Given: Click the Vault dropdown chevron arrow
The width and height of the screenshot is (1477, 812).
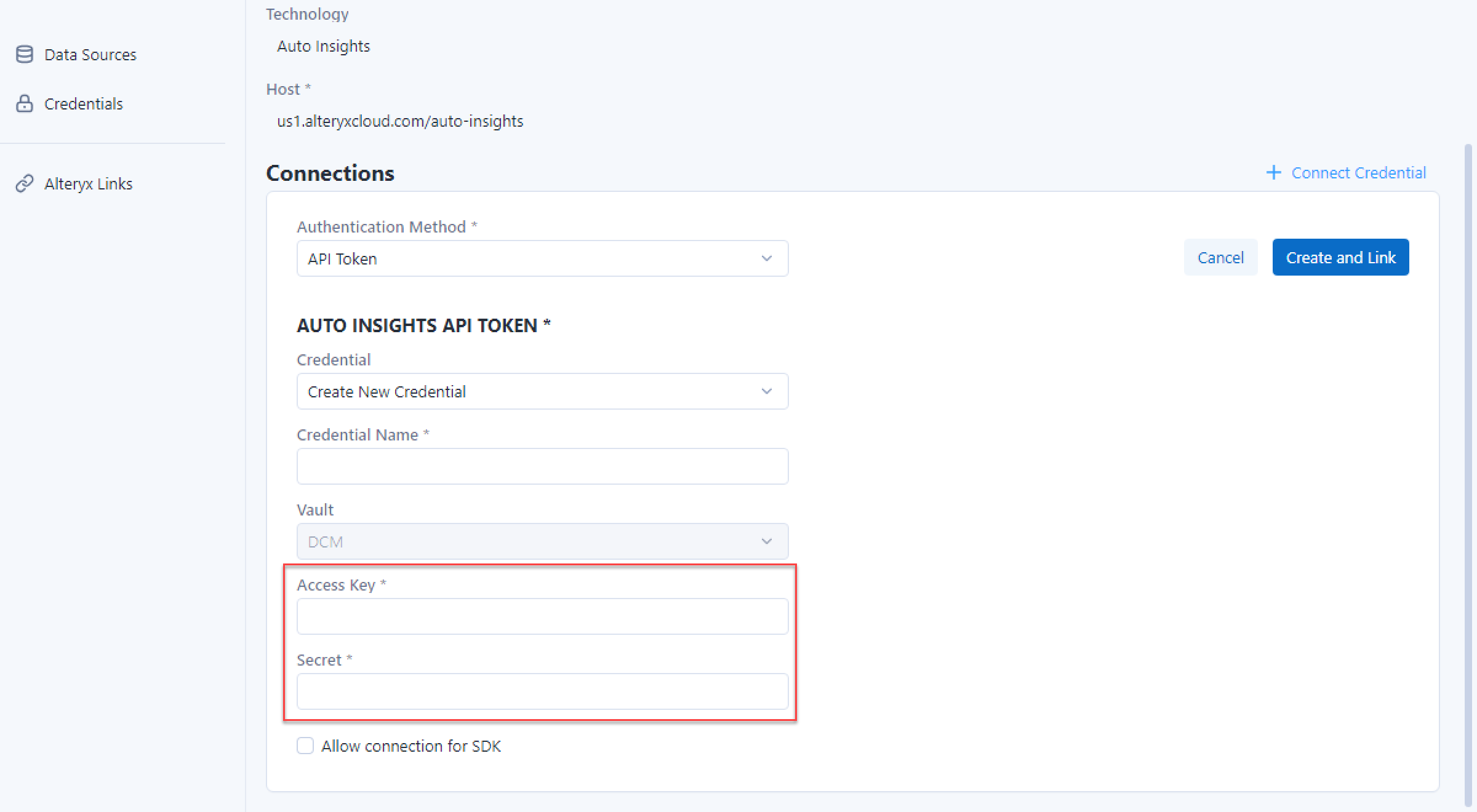Looking at the screenshot, I should click(x=766, y=541).
